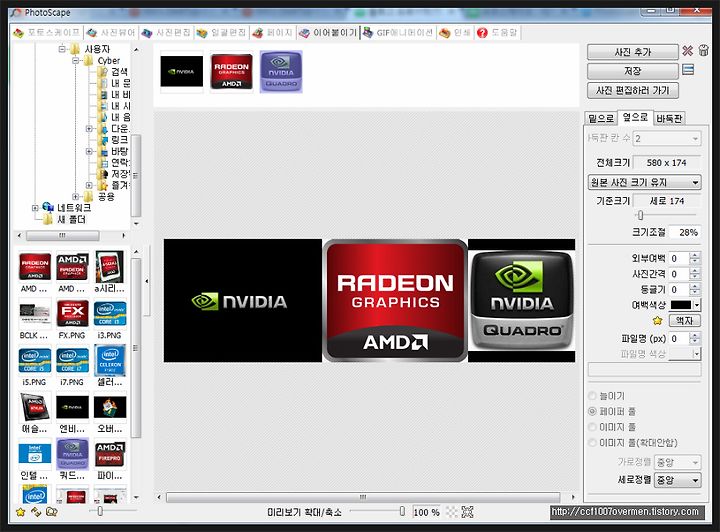Click the 기준크기 size slider handle

tap(641, 215)
